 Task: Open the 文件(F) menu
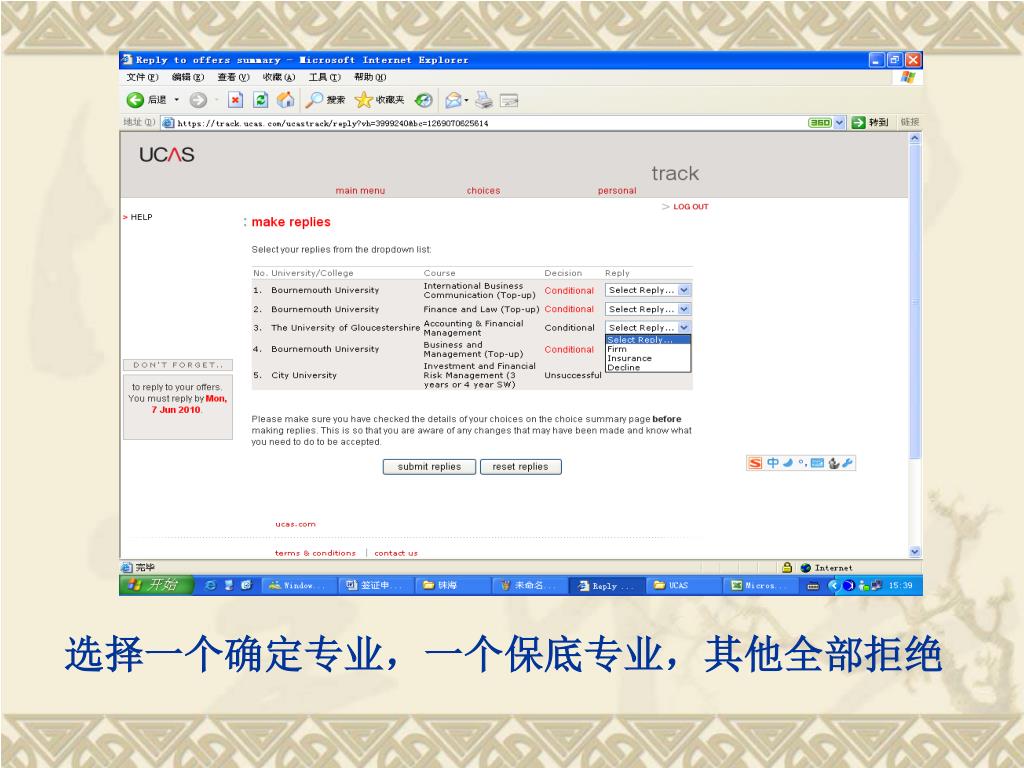(142, 77)
